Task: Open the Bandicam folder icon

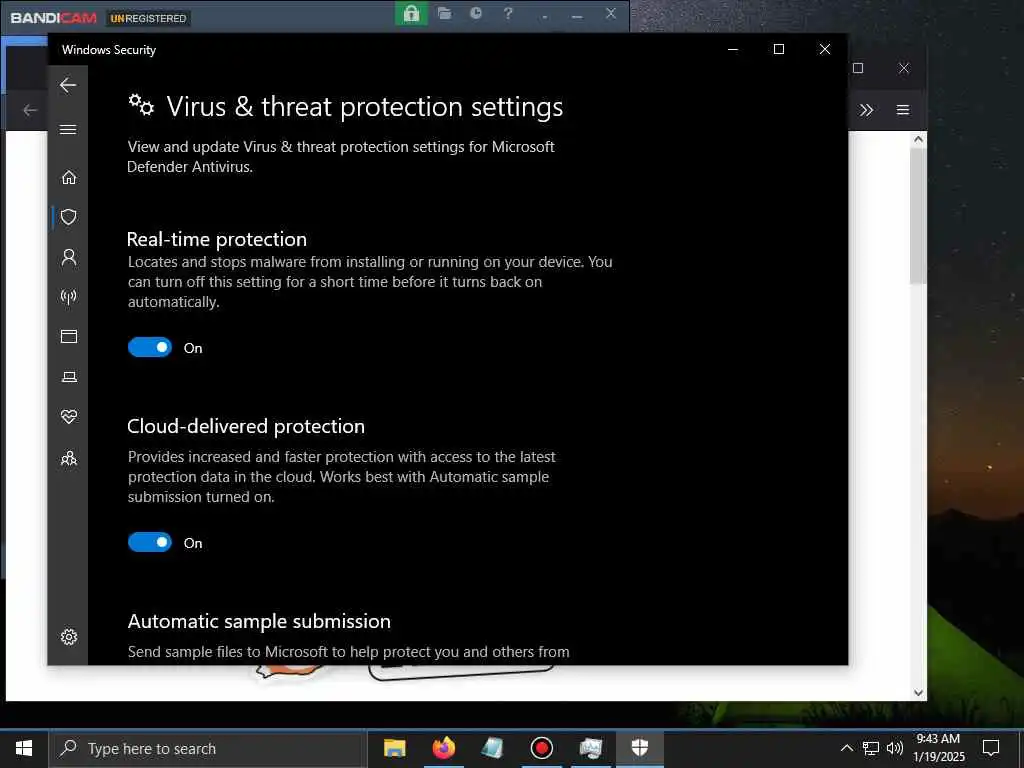Action: (x=445, y=13)
